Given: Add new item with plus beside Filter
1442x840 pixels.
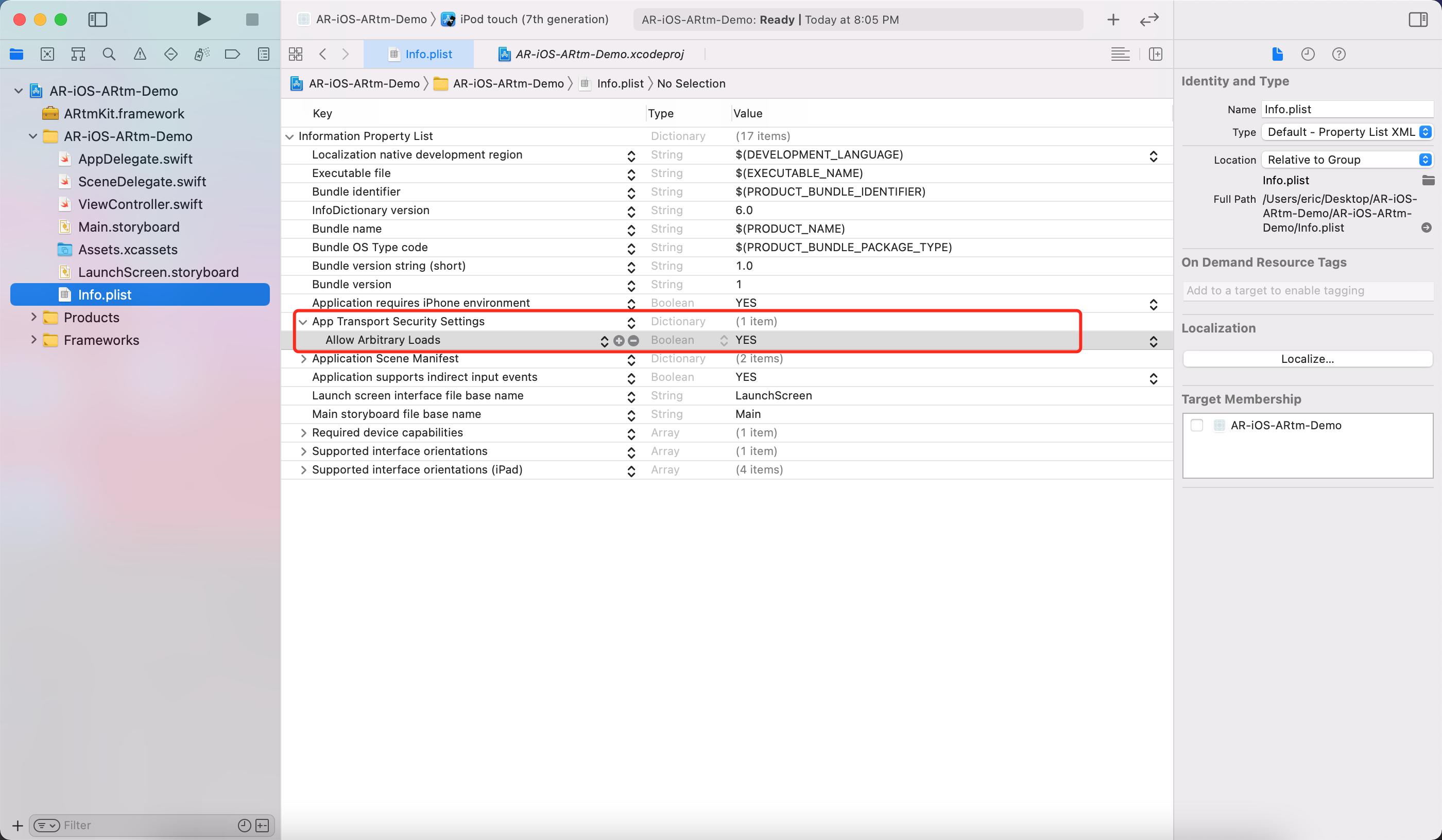Looking at the screenshot, I should pos(18,825).
